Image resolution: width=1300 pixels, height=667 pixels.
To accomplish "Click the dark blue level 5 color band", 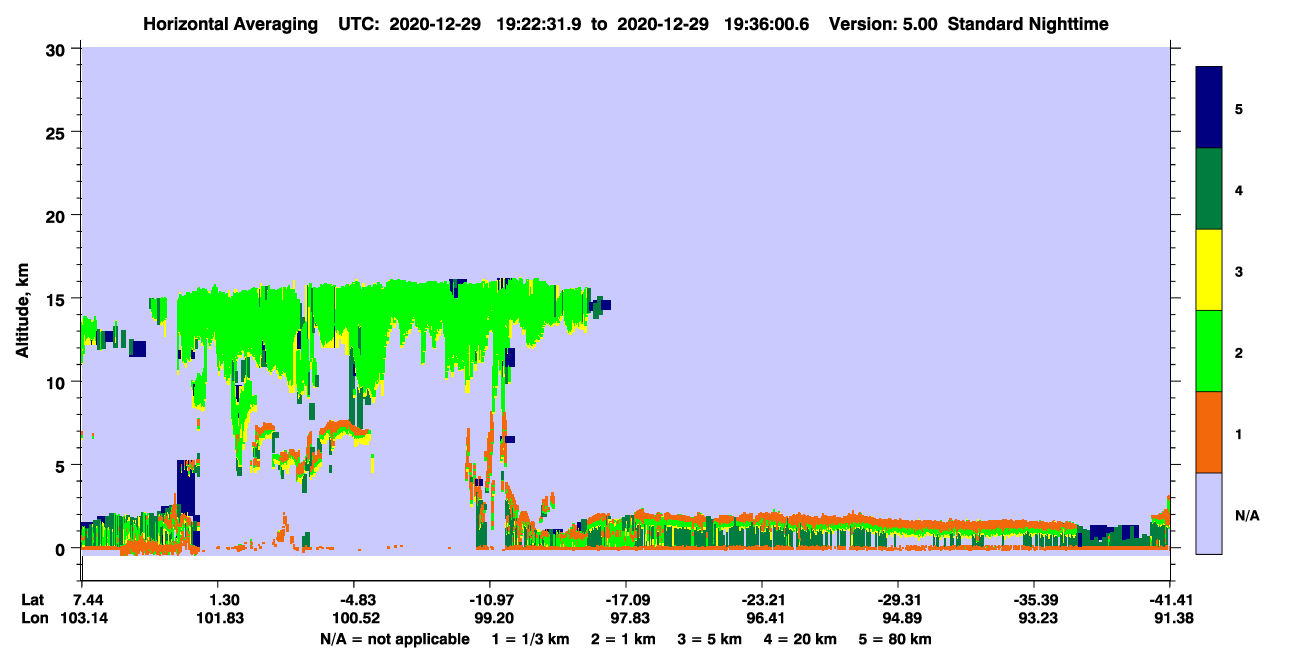I will 1209,107.
